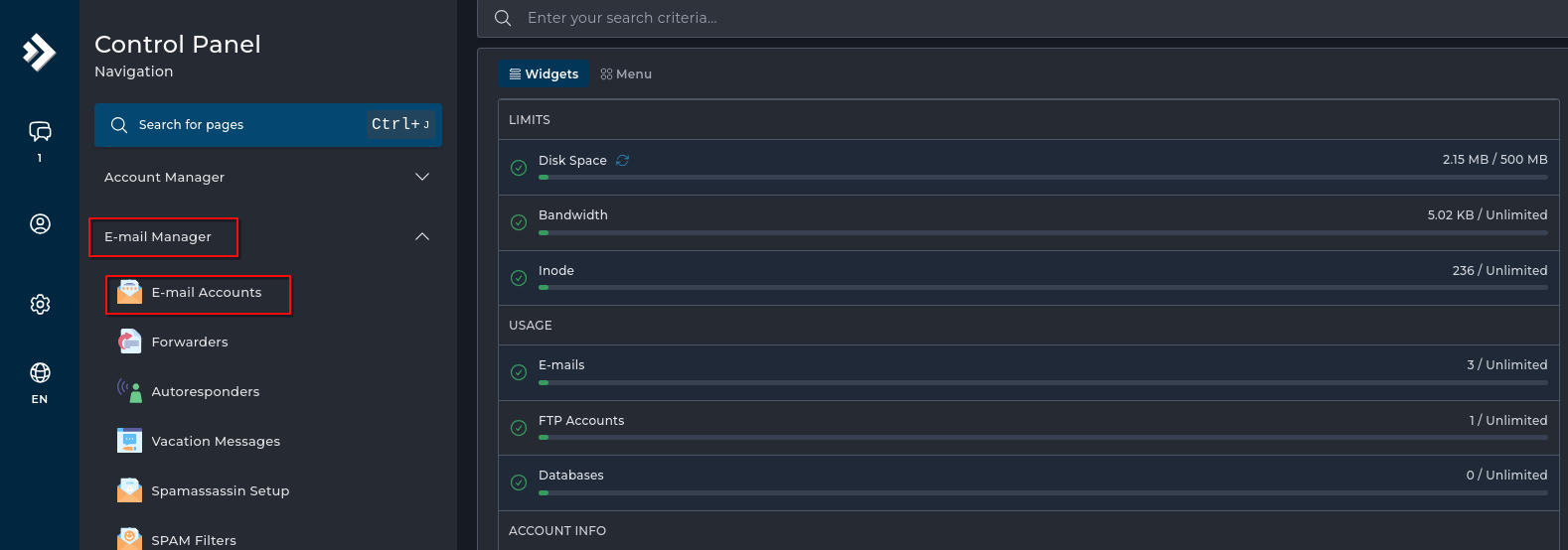This screenshot has width=1568, height=550.
Task: Open the messages chat icon
Action: pyautogui.click(x=40, y=131)
